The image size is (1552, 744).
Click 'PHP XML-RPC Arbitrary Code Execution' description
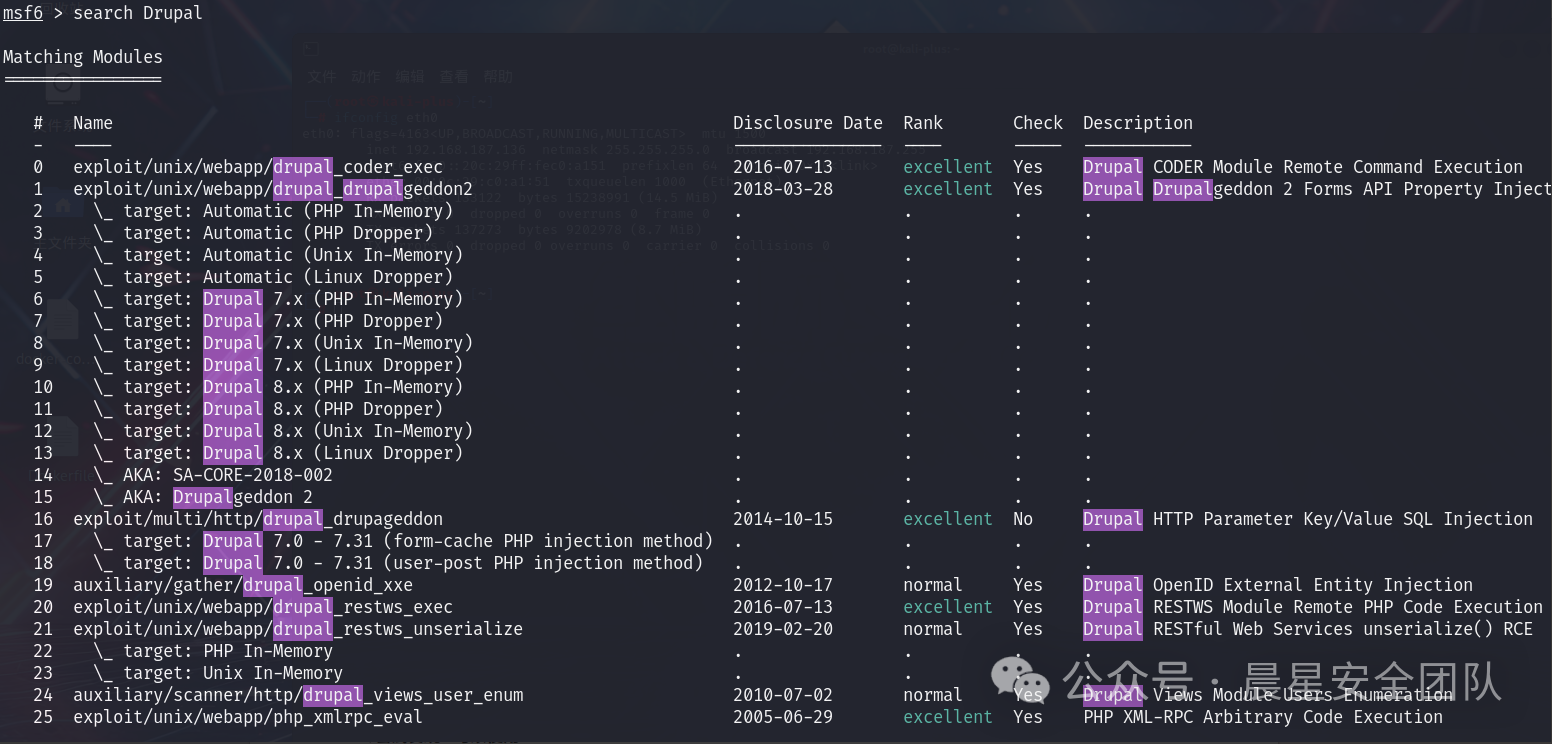click(1263, 717)
